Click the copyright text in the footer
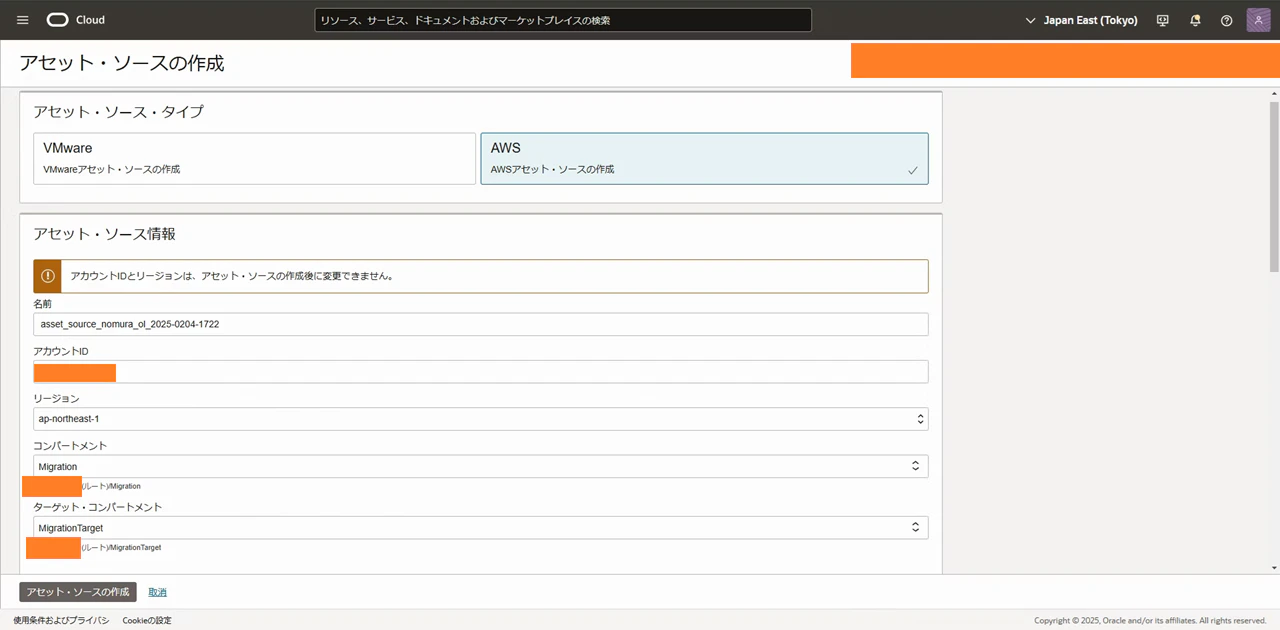 1150,621
